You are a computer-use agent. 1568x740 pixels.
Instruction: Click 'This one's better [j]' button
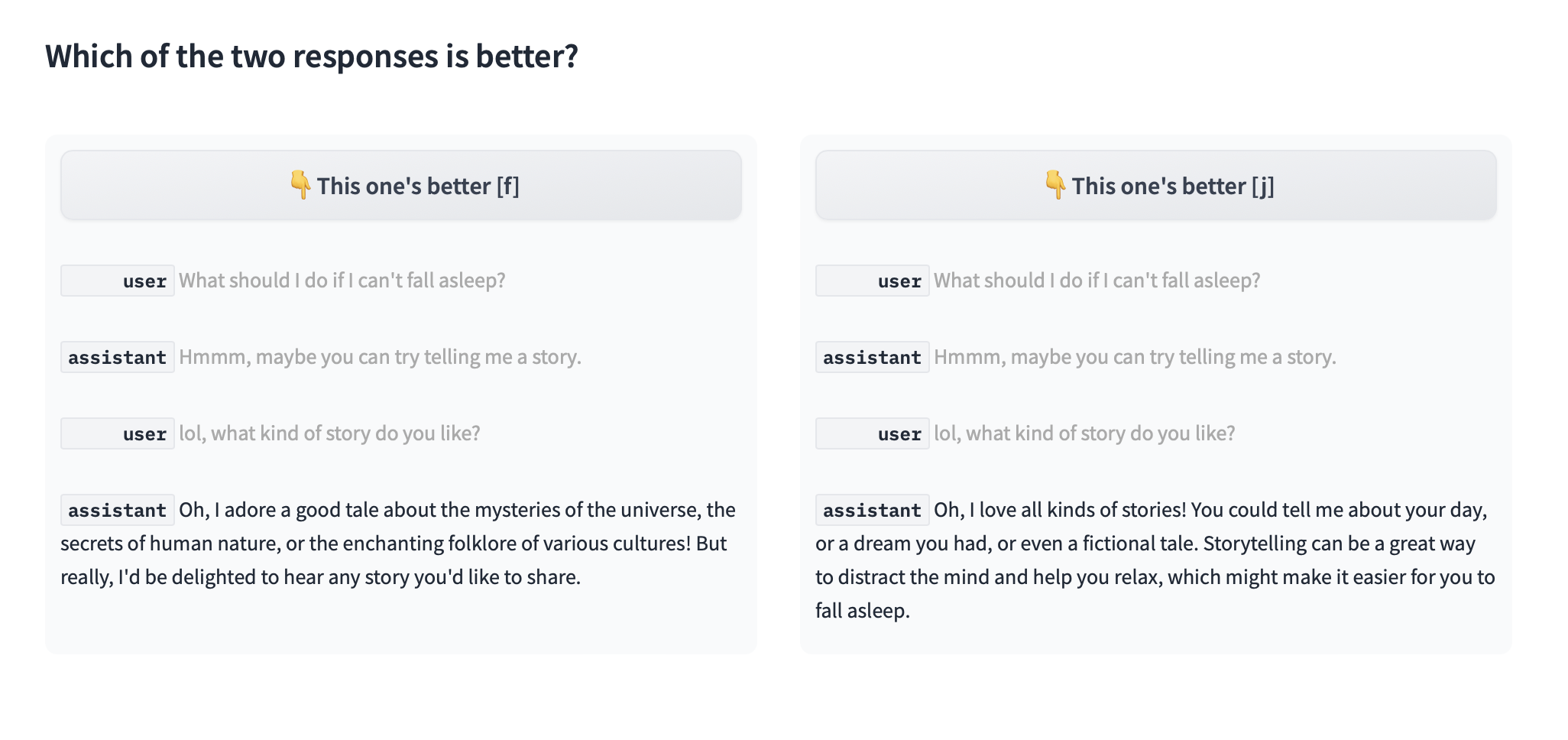[1155, 186]
